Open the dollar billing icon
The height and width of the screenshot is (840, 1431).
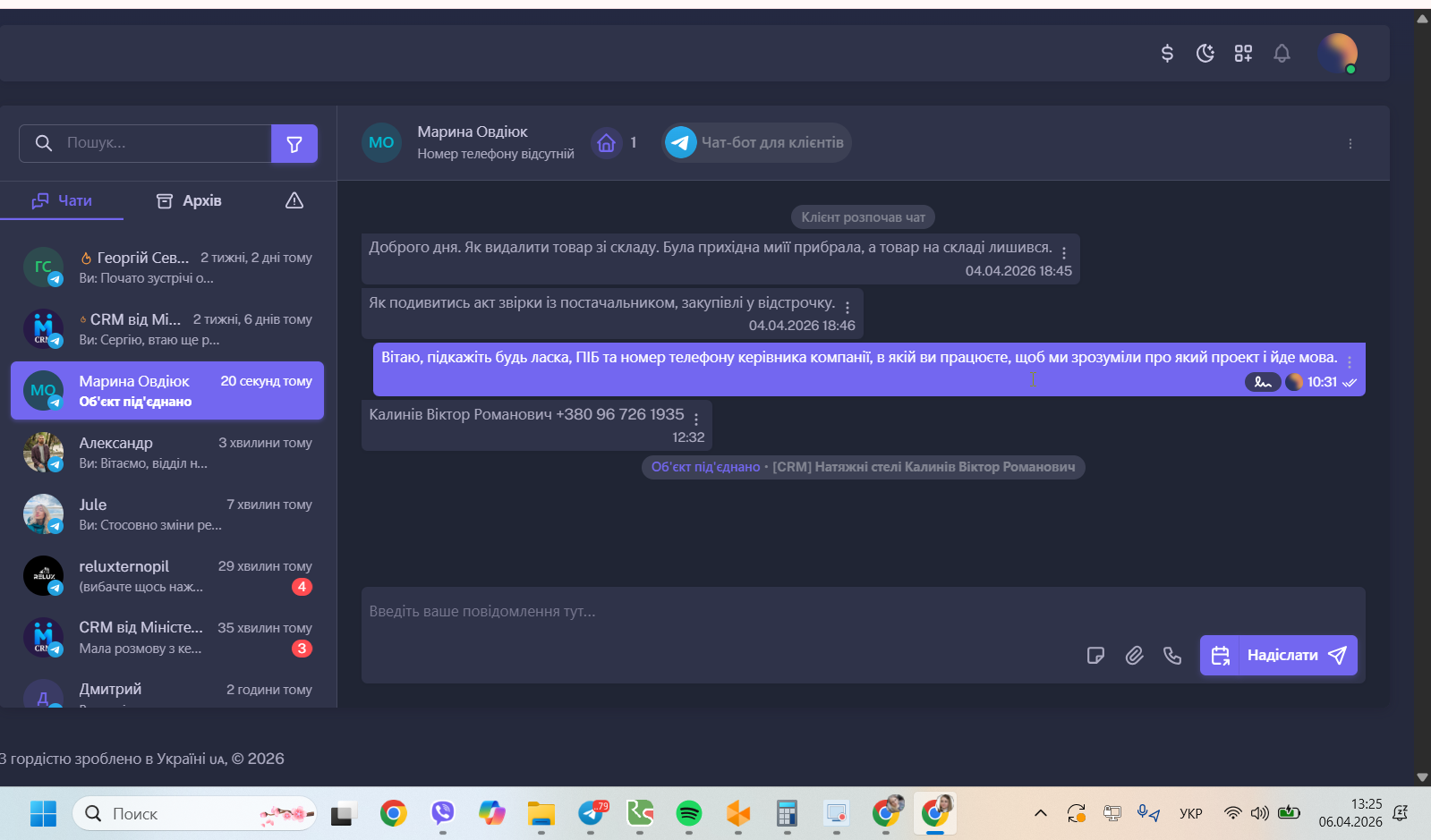point(1167,54)
